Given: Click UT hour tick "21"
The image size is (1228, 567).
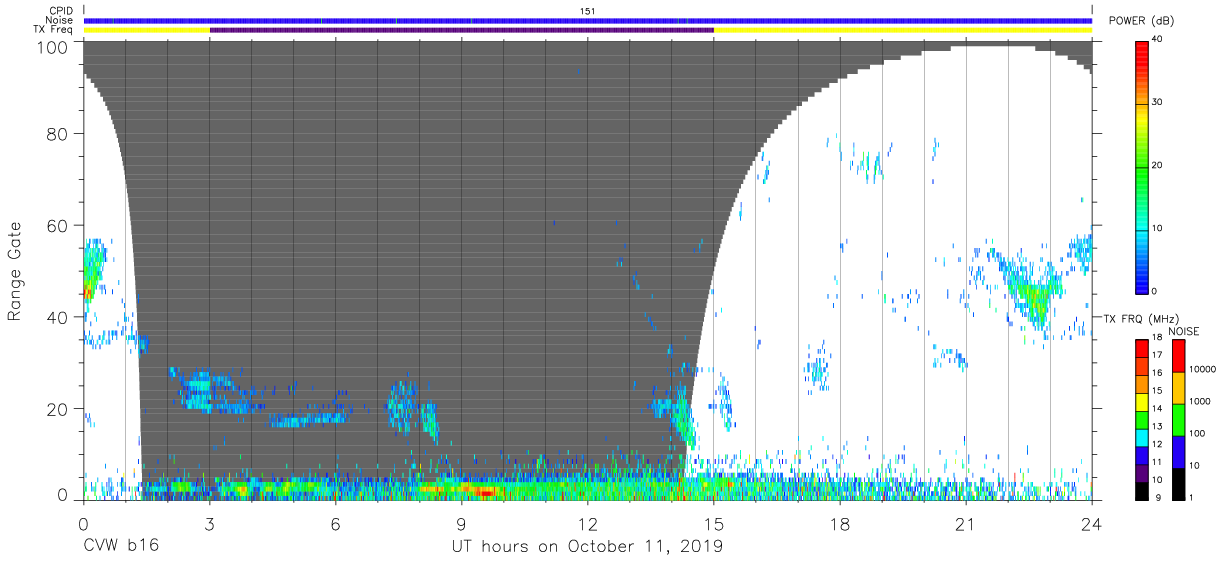Looking at the screenshot, I should 966,523.
